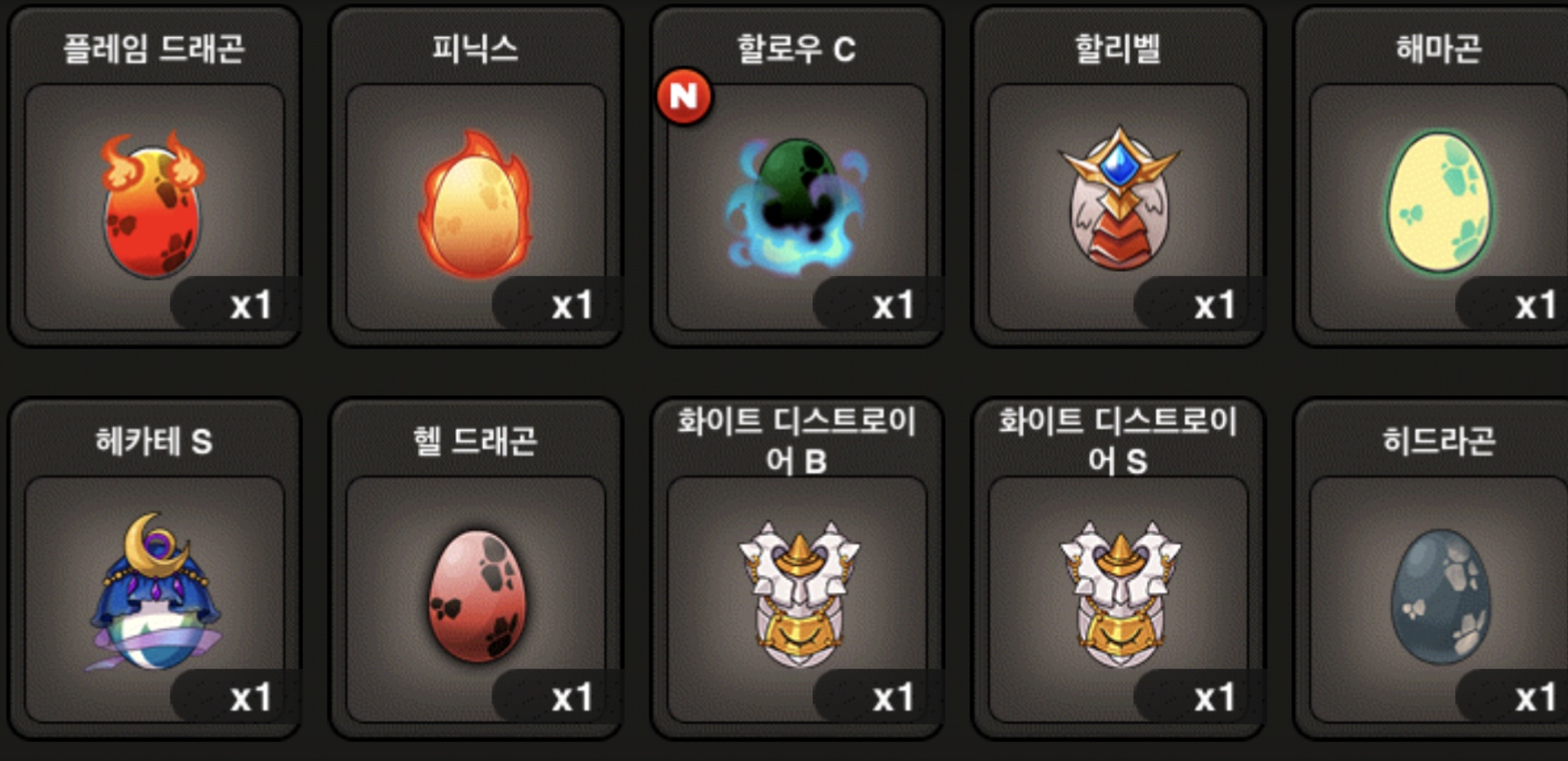1568x761 pixels.
Task: Select the 할리벨 blue gem egg
Action: pyautogui.click(x=1118, y=198)
